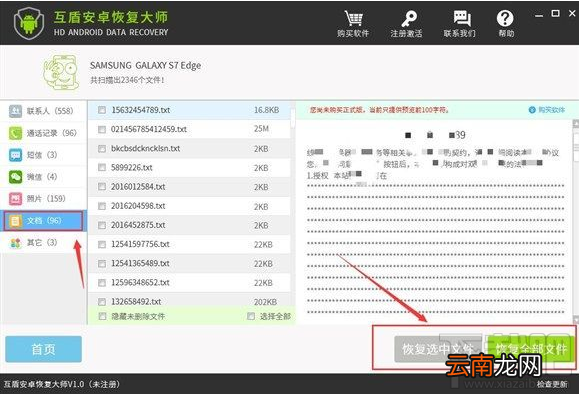
Task: Check the box for 132658492.txt
Action: point(102,302)
